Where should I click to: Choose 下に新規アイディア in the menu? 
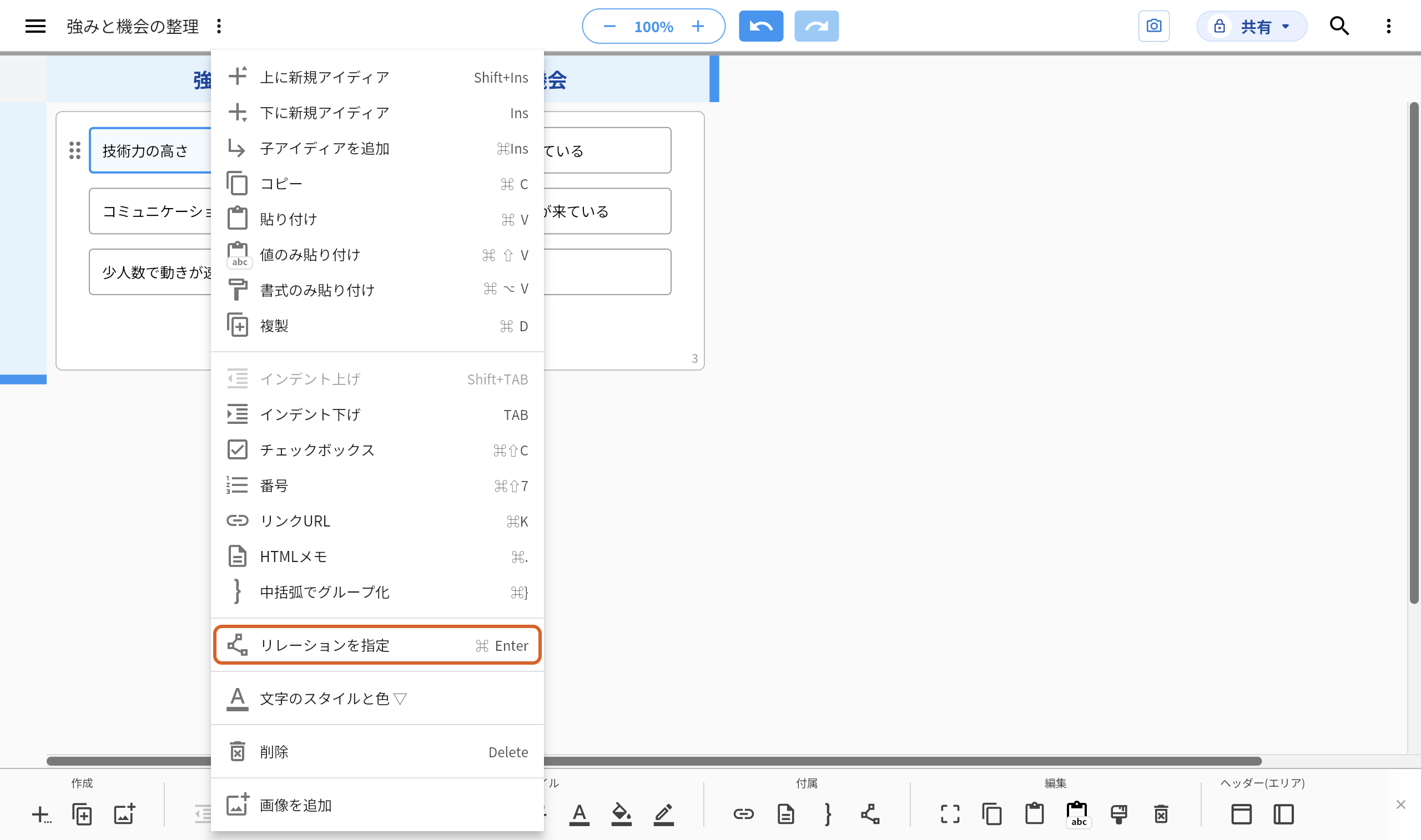point(377,113)
